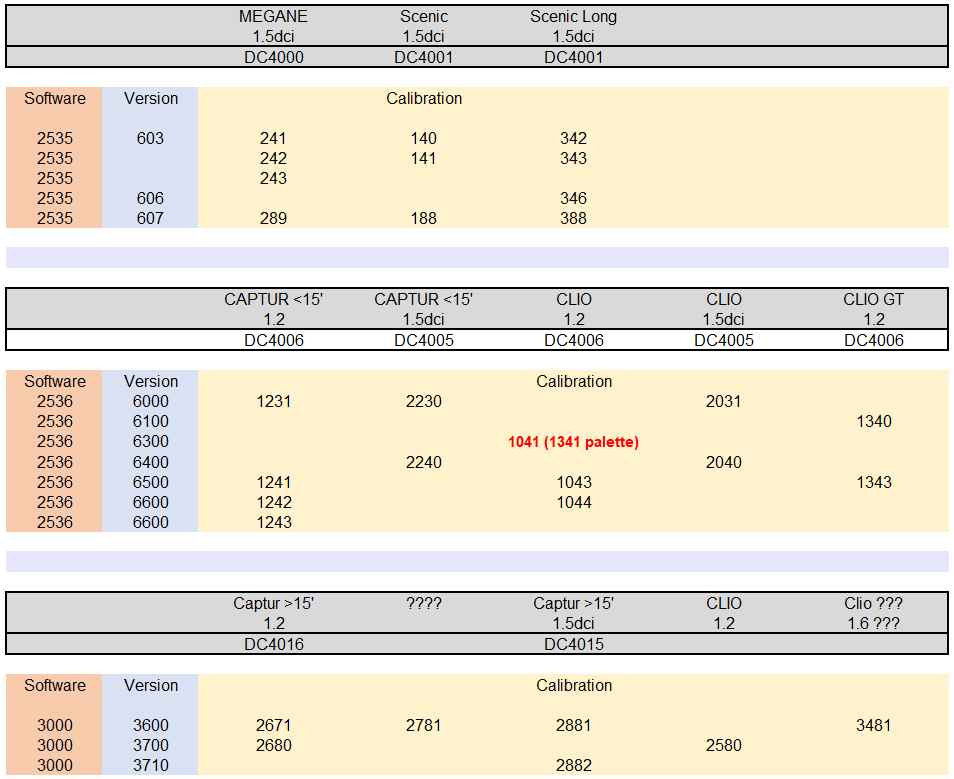The image size is (954, 779).
Task: Select DC4001 in the Scenic Long column
Action: [x=574, y=57]
